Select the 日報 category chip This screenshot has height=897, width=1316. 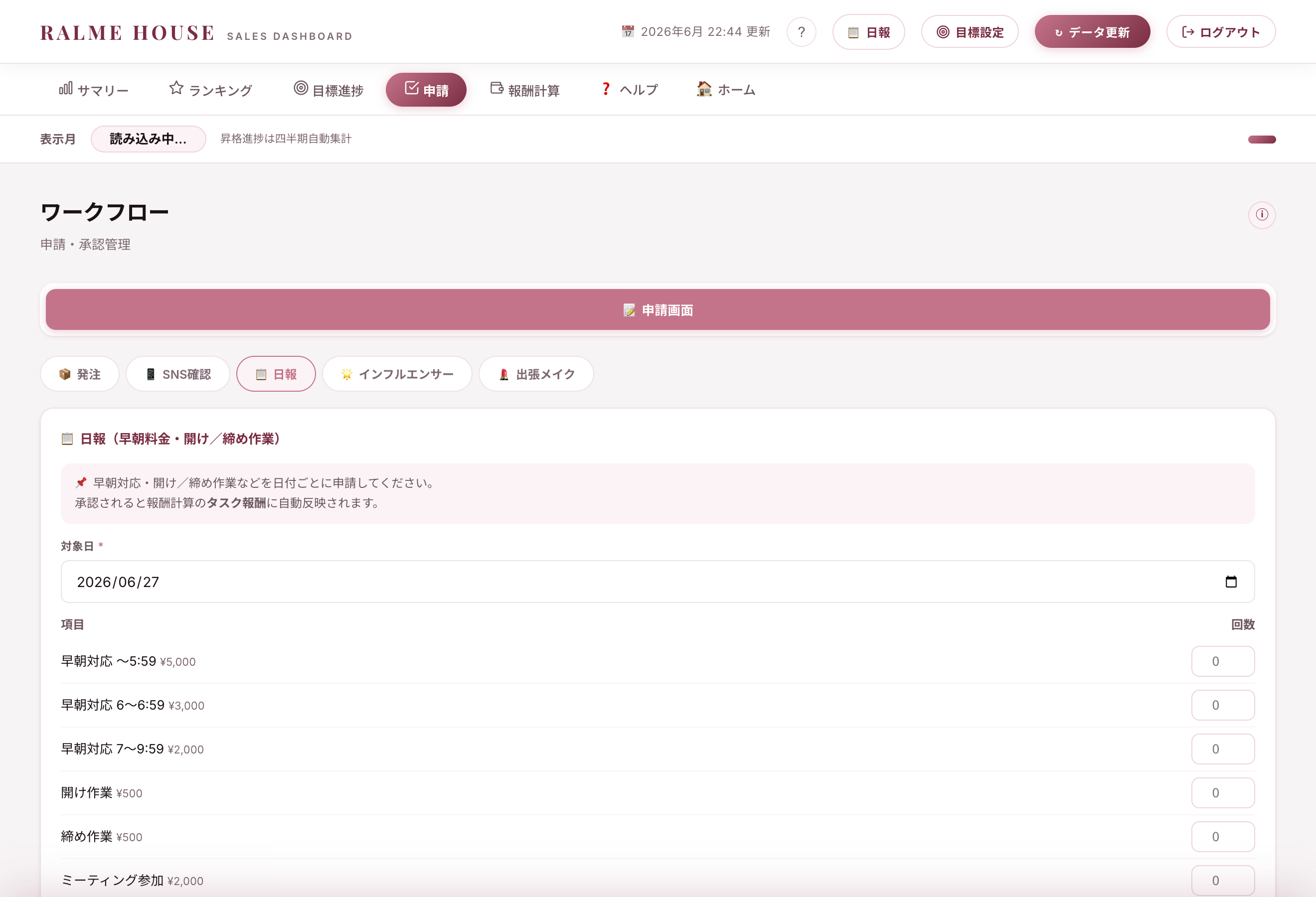pos(276,374)
